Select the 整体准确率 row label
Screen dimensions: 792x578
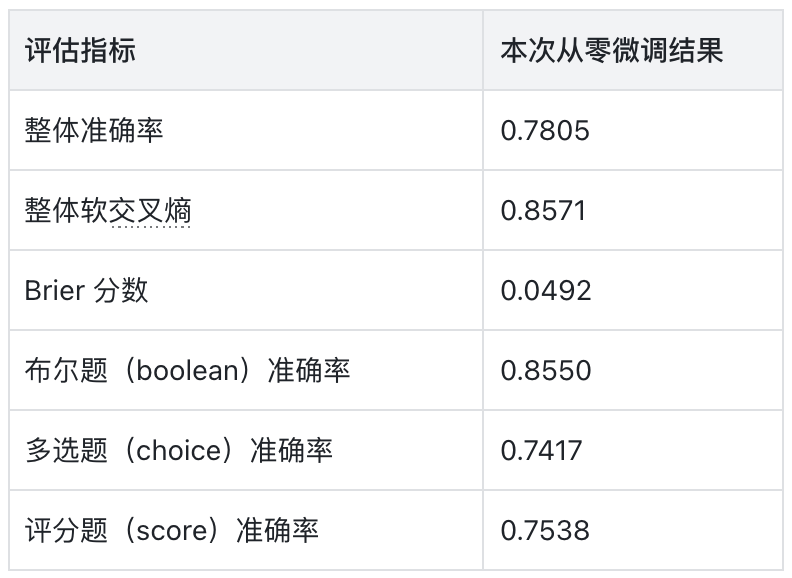coord(94,130)
